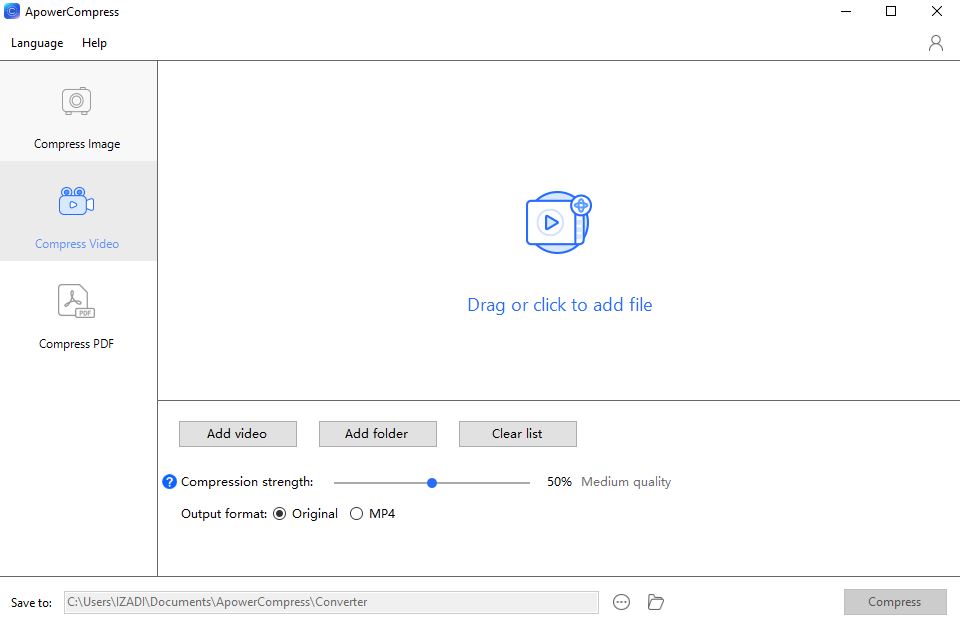Open the user account profile icon
960x627 pixels.
click(x=936, y=43)
